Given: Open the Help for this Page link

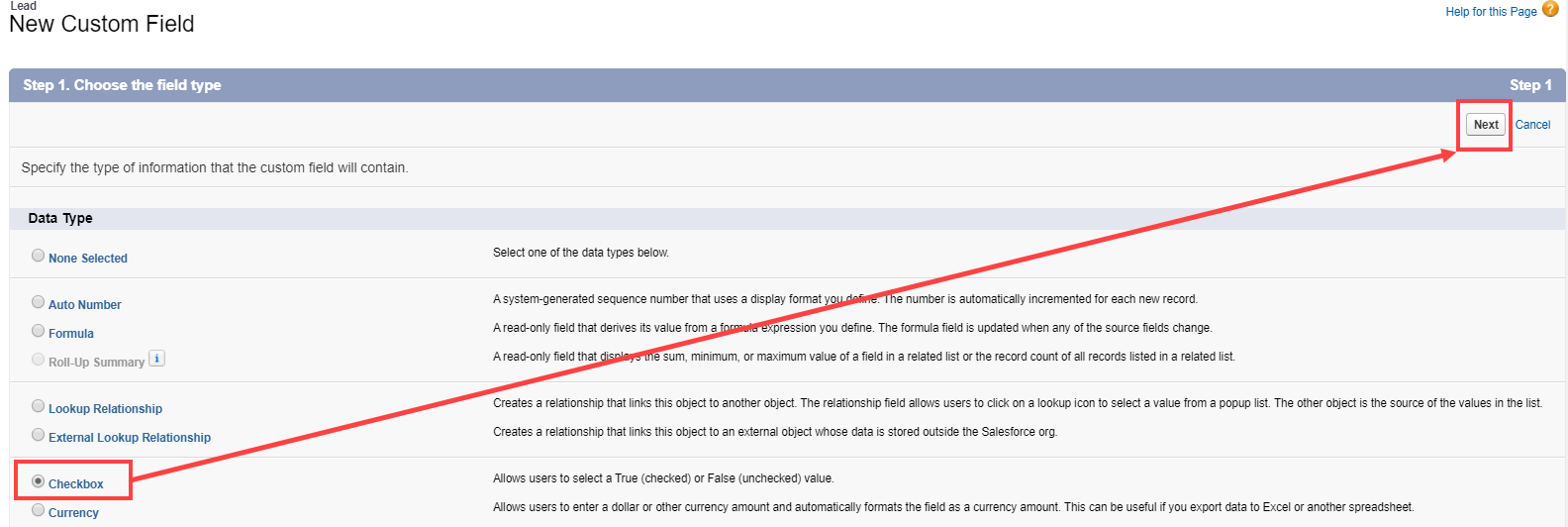Looking at the screenshot, I should click(x=1491, y=12).
